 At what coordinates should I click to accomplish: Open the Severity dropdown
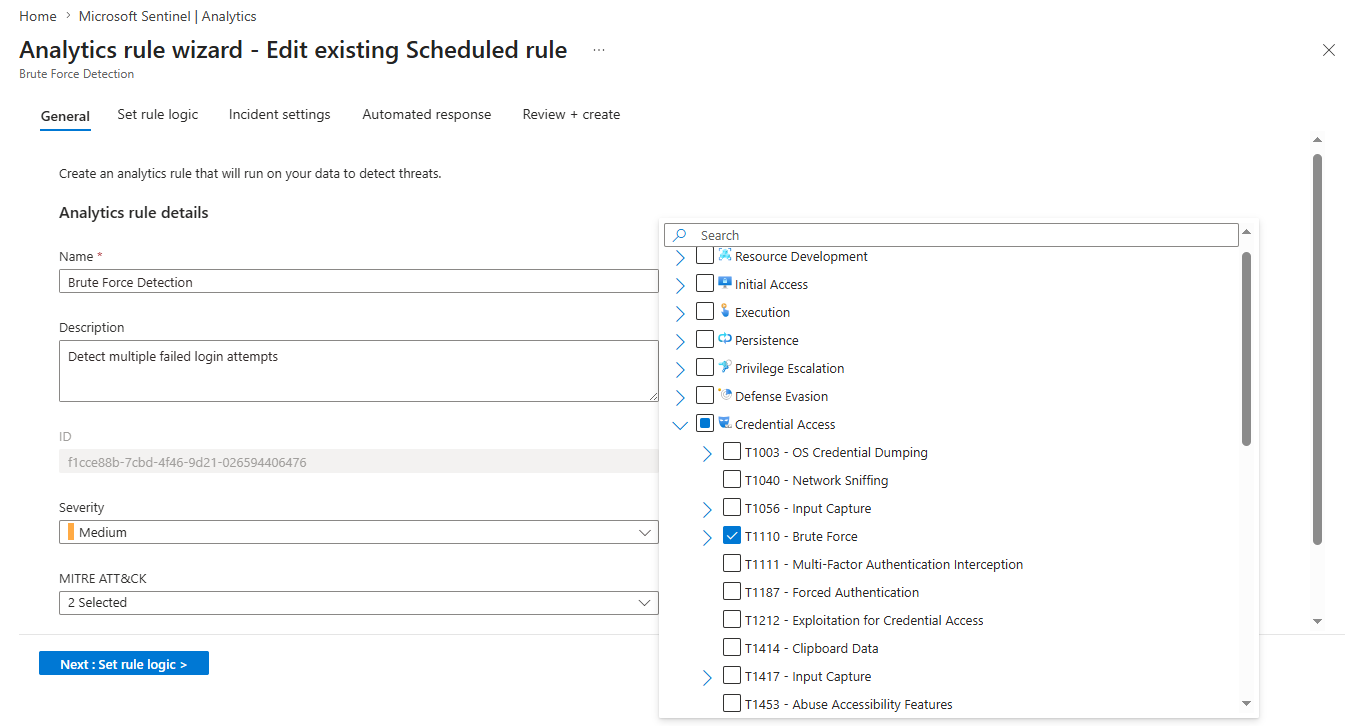pos(359,532)
